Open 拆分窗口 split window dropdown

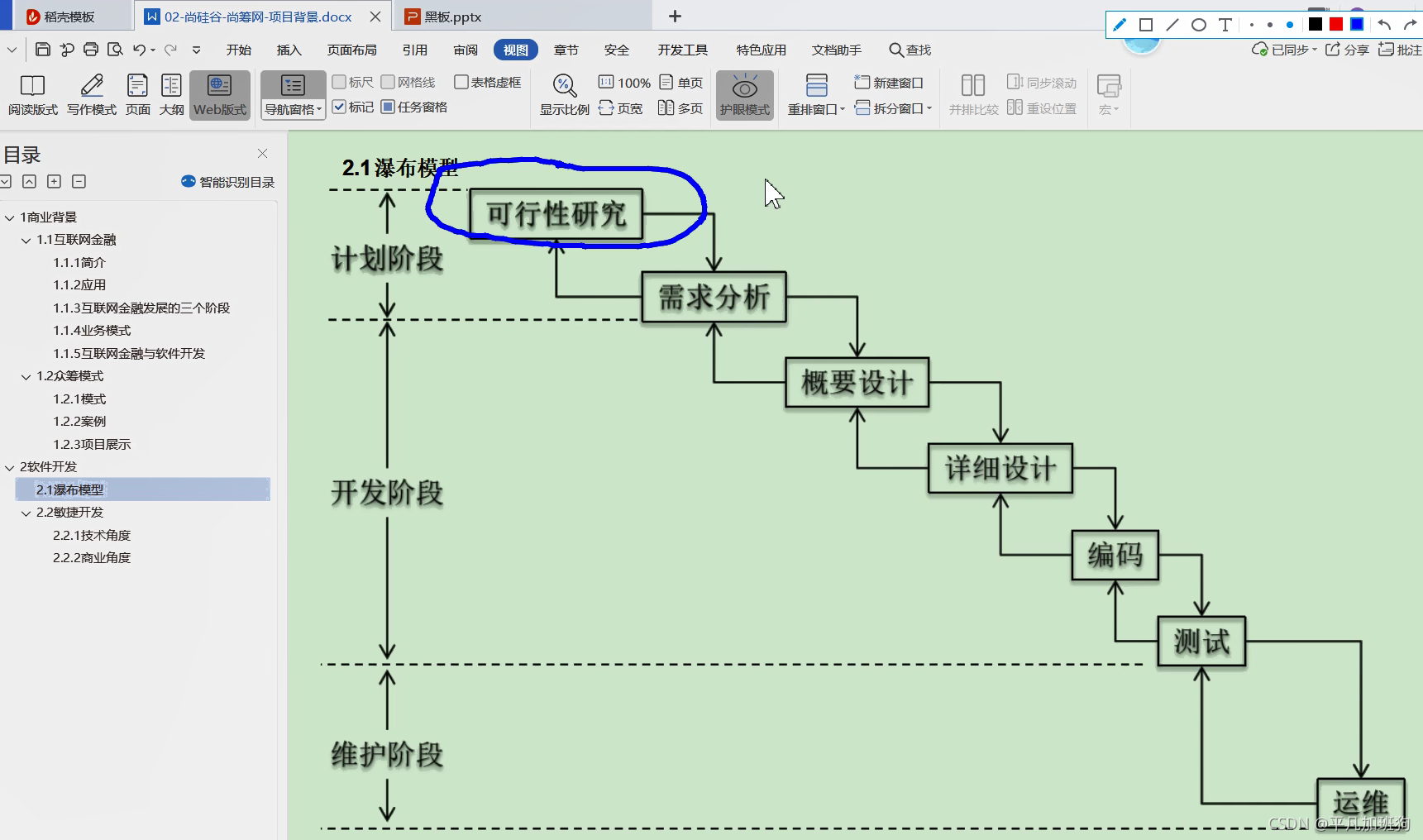(893, 108)
